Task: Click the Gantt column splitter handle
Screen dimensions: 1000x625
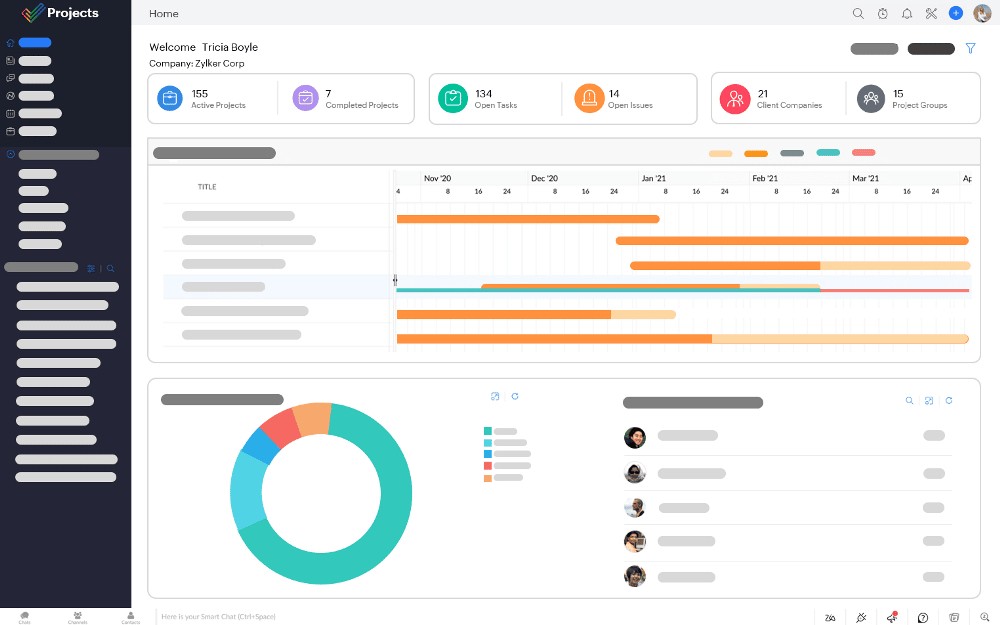Action: tap(395, 280)
